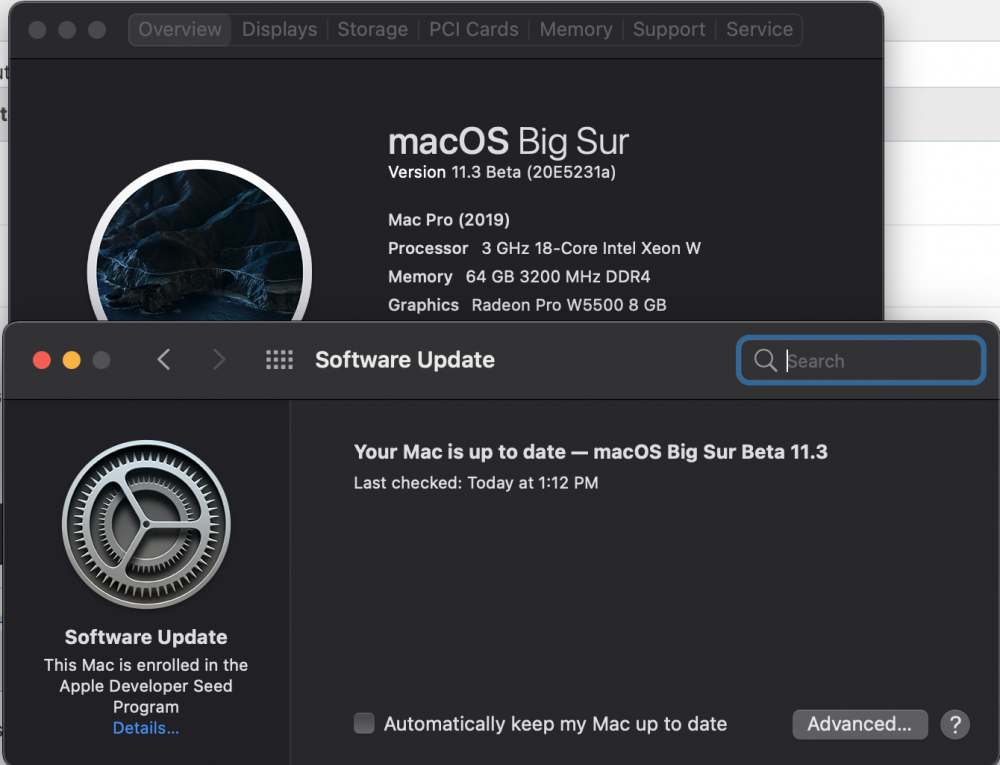
Task: Click Apple Developer Seed Program enrollment text
Action: (x=146, y=686)
